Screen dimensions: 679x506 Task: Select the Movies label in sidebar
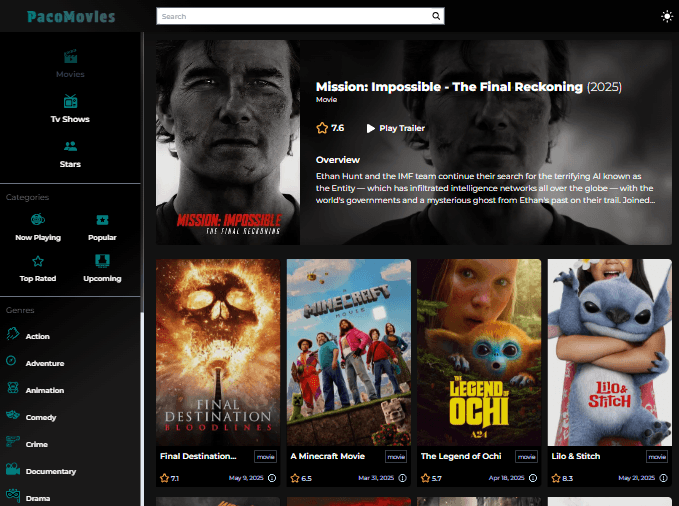(70, 74)
